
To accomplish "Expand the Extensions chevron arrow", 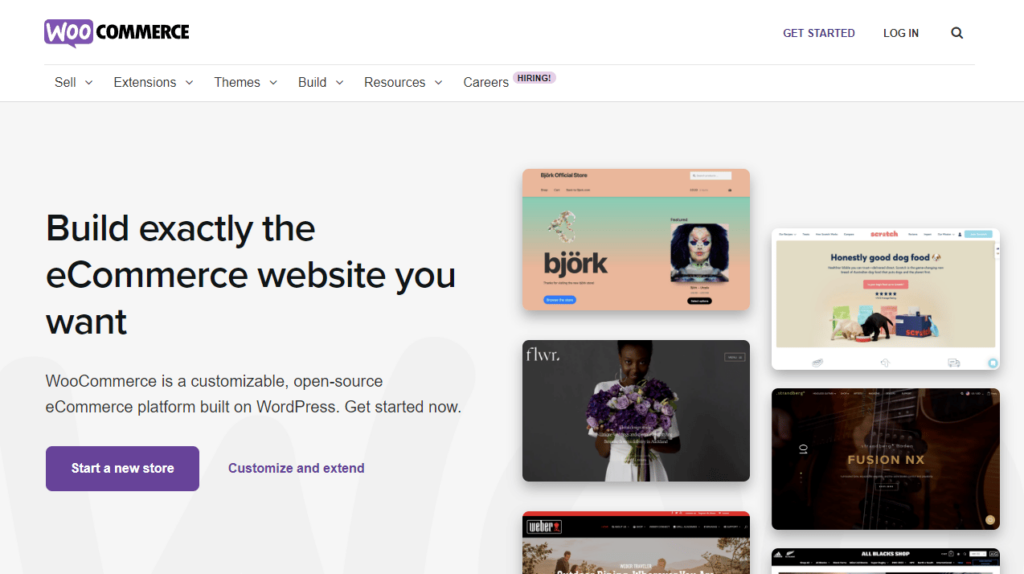I will (x=189, y=83).
